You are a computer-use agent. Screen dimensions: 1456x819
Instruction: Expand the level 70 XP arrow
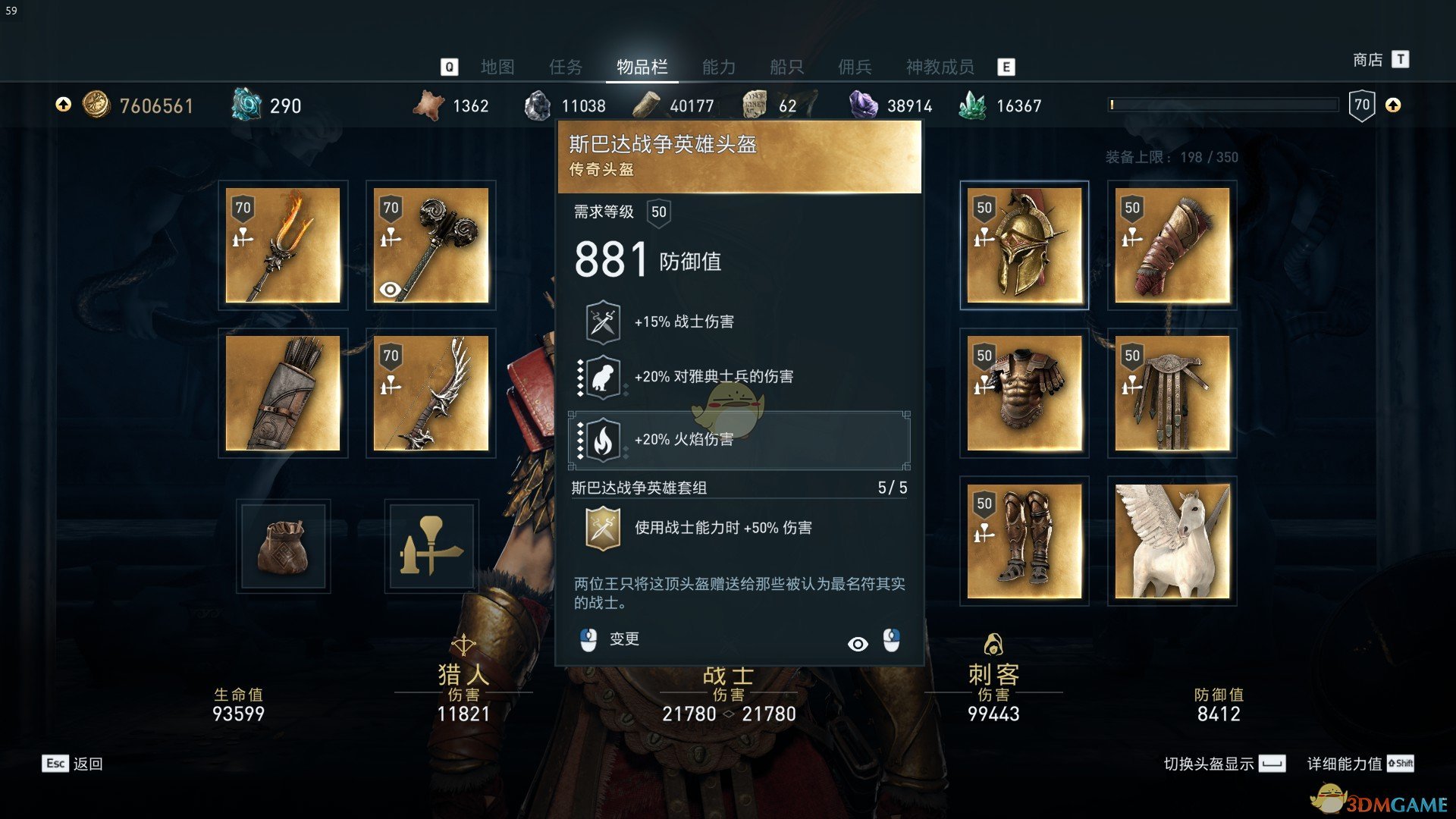click(1393, 105)
